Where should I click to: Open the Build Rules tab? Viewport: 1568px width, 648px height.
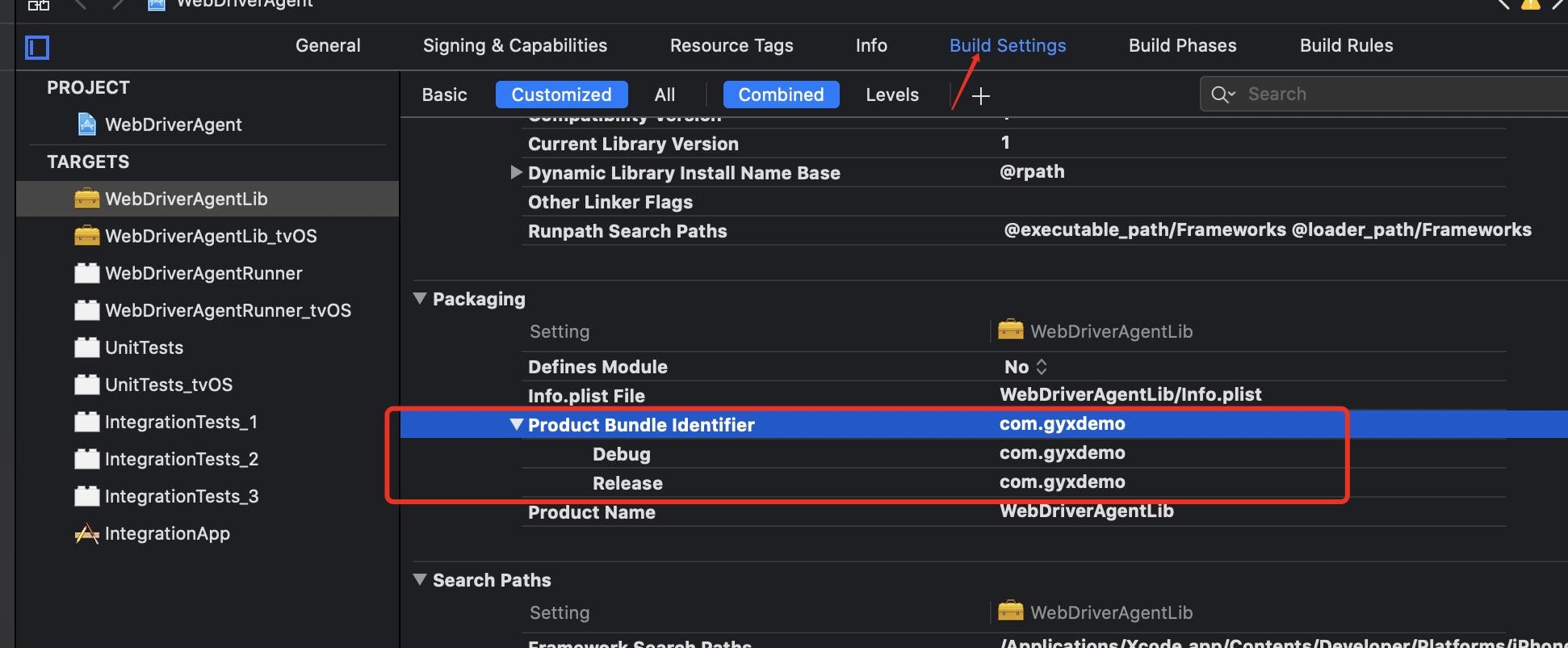click(x=1347, y=46)
